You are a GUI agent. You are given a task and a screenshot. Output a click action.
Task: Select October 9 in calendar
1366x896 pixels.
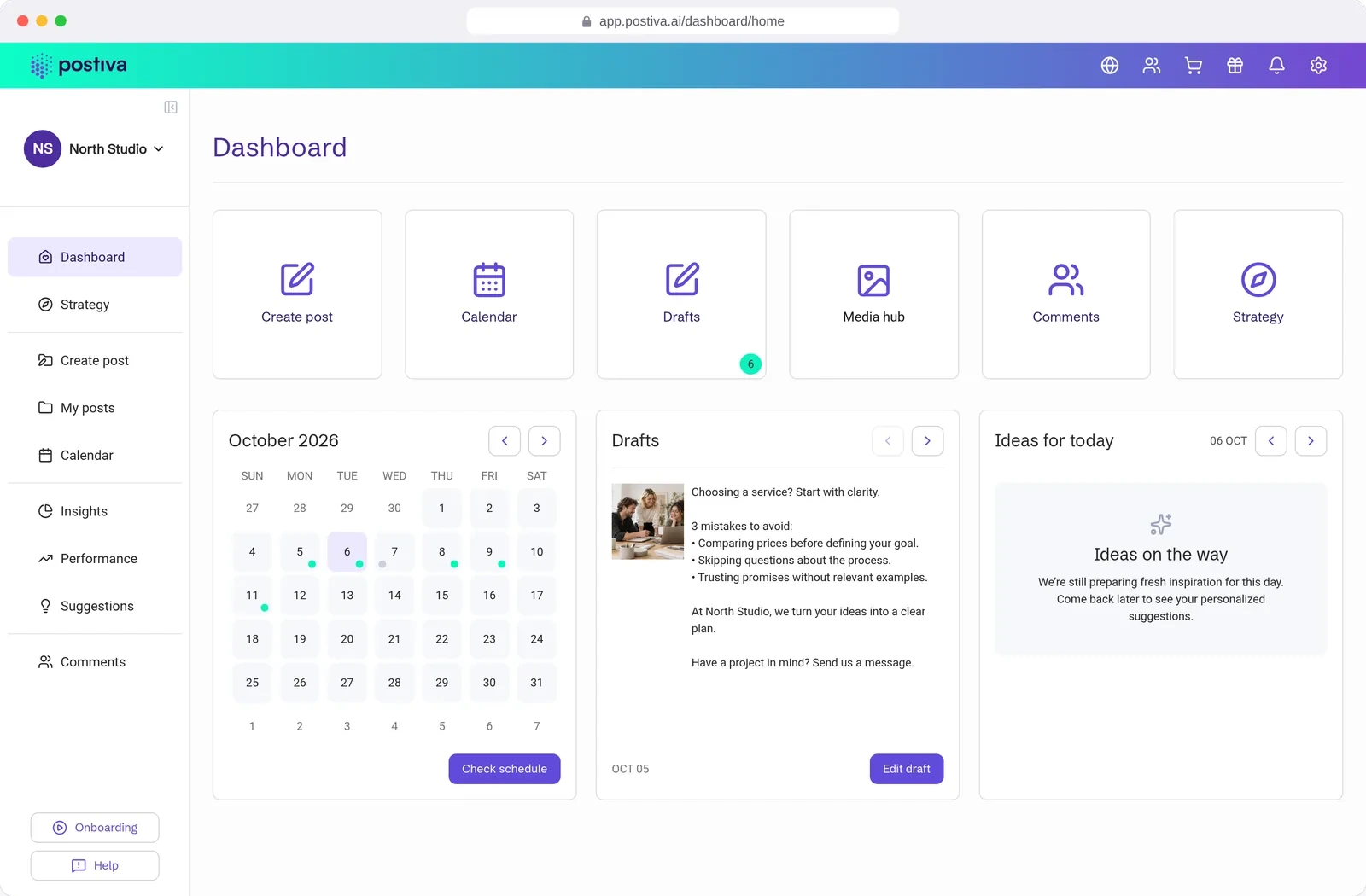[489, 552]
